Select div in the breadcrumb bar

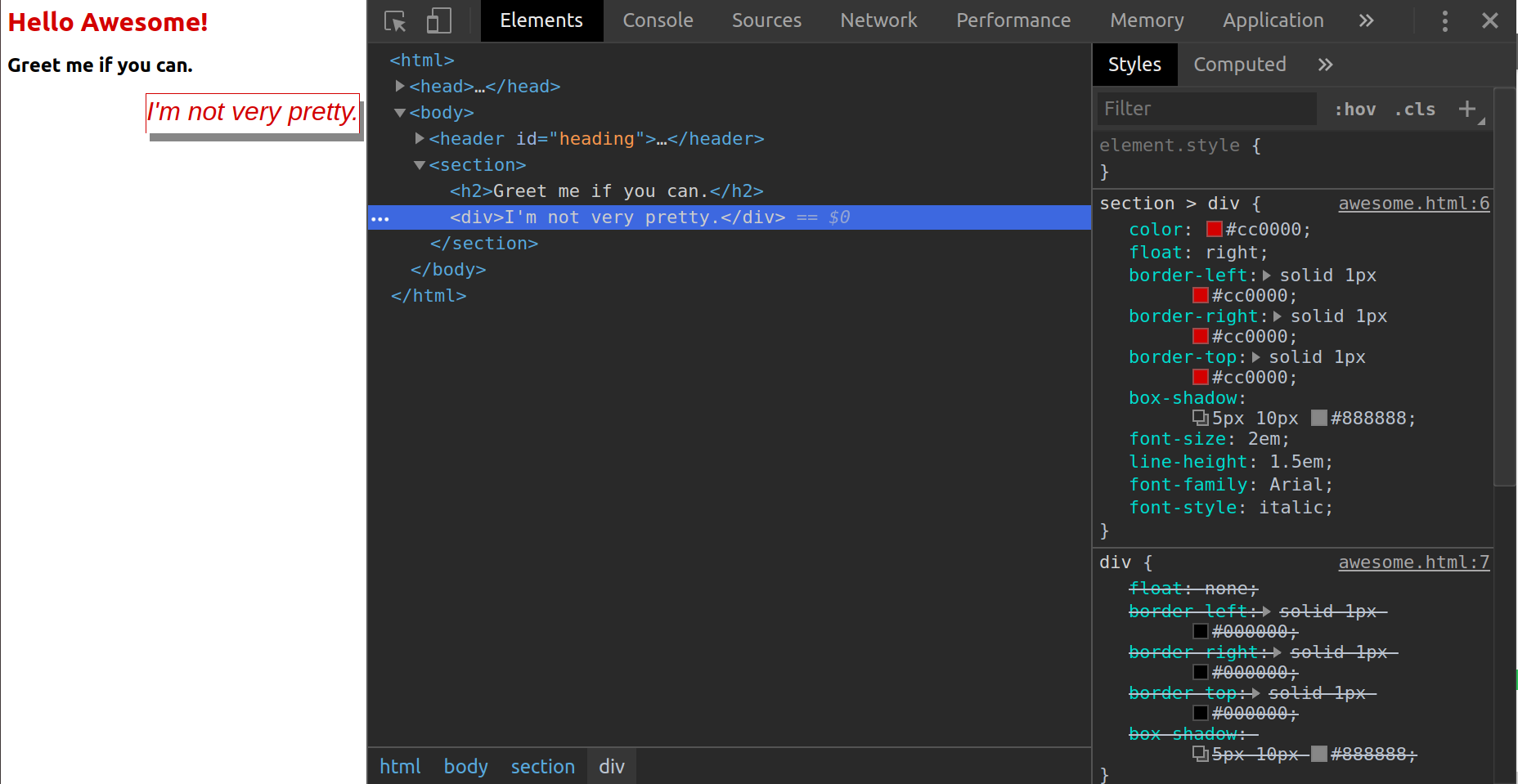[612, 767]
